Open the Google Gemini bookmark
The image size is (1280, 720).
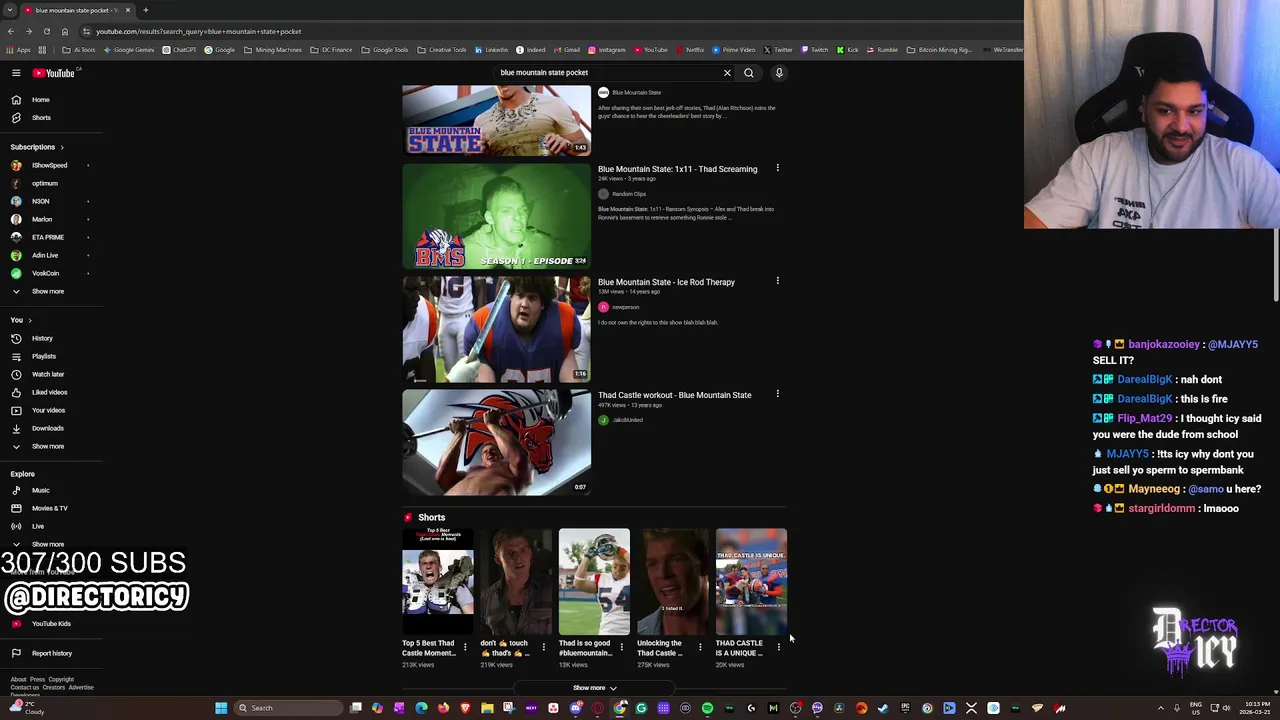click(x=129, y=50)
